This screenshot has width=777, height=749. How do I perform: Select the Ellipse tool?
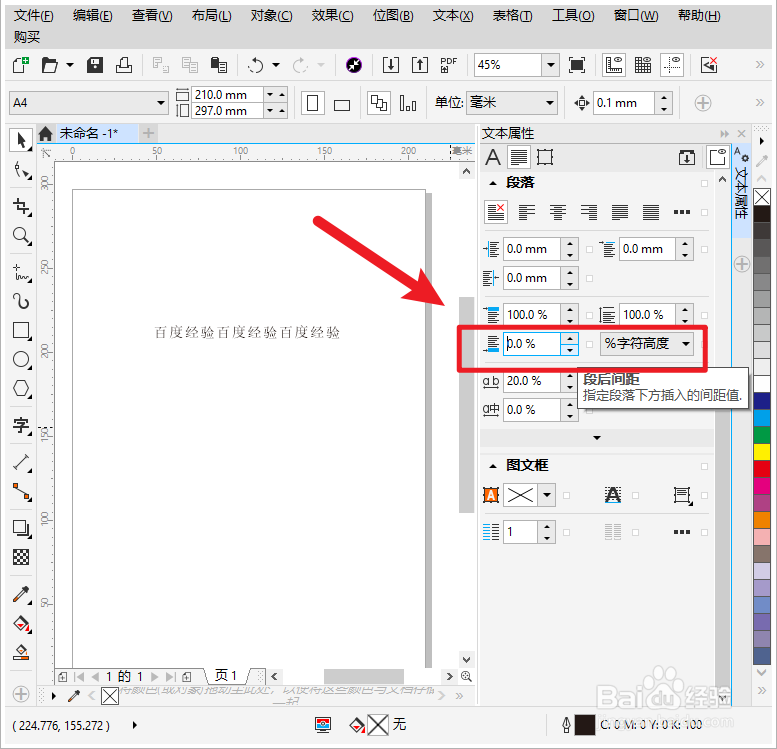tap(21, 359)
